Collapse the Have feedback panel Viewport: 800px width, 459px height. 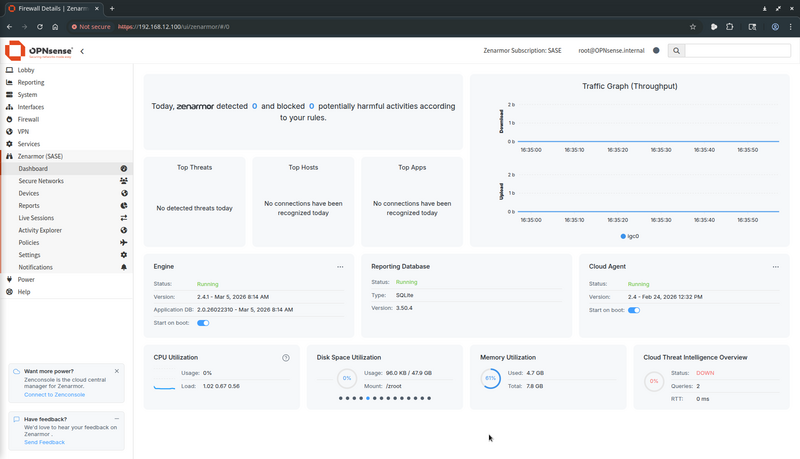117,419
